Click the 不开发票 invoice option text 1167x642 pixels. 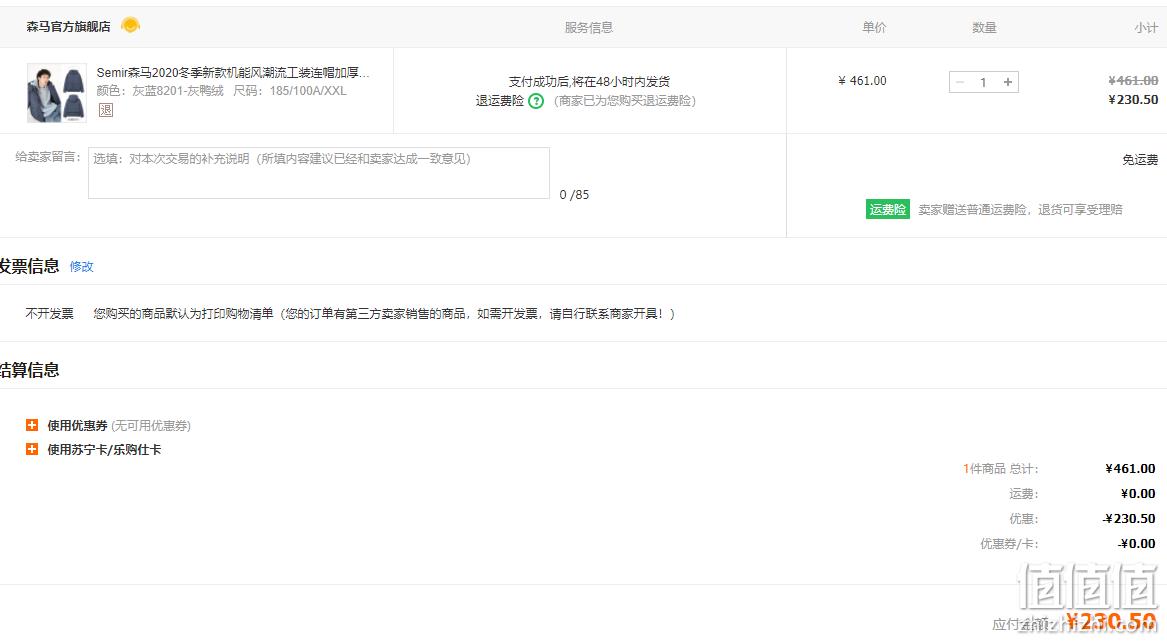pos(49,314)
